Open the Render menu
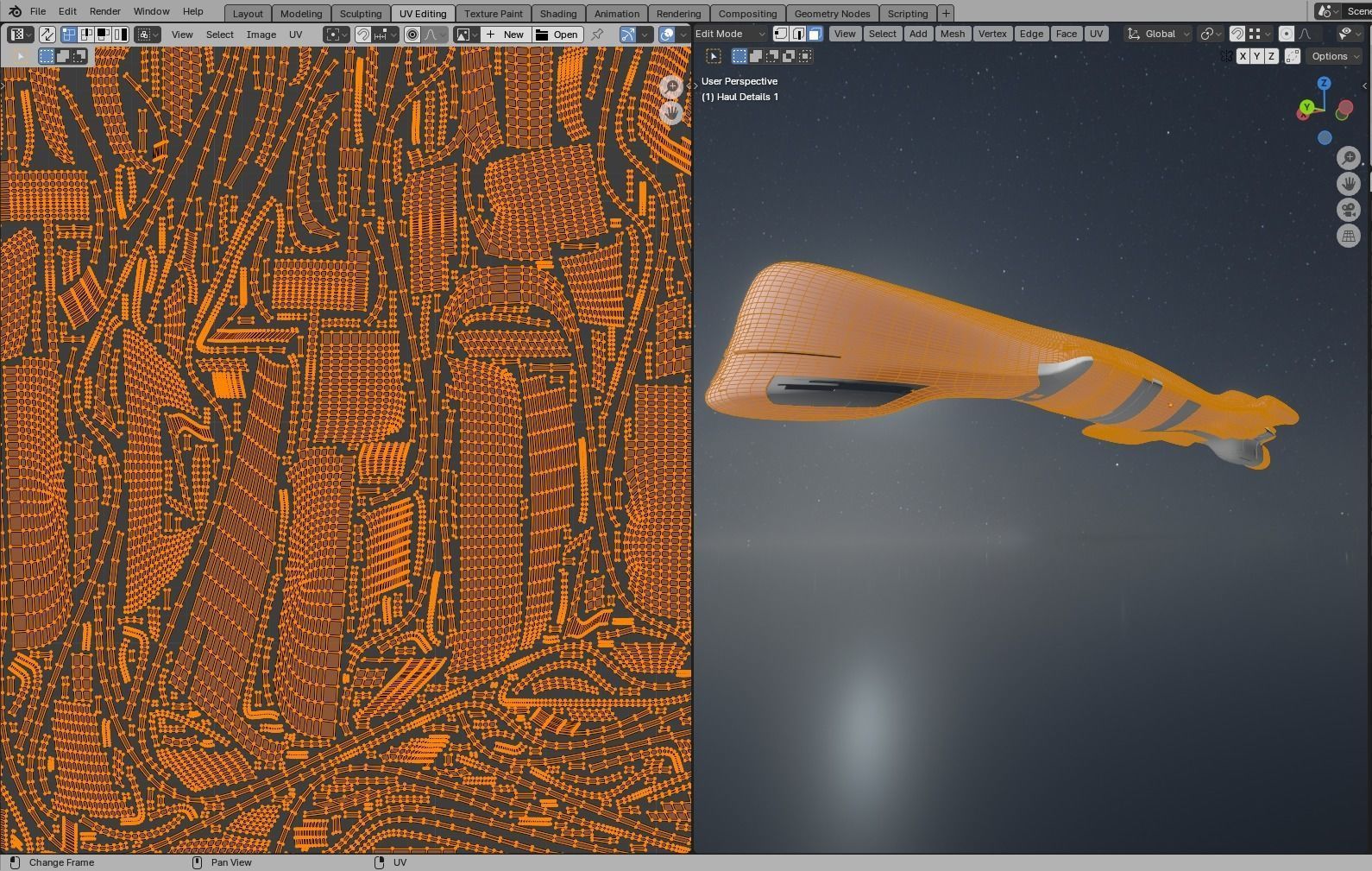Screen dimensions: 1372x871 point(105,11)
